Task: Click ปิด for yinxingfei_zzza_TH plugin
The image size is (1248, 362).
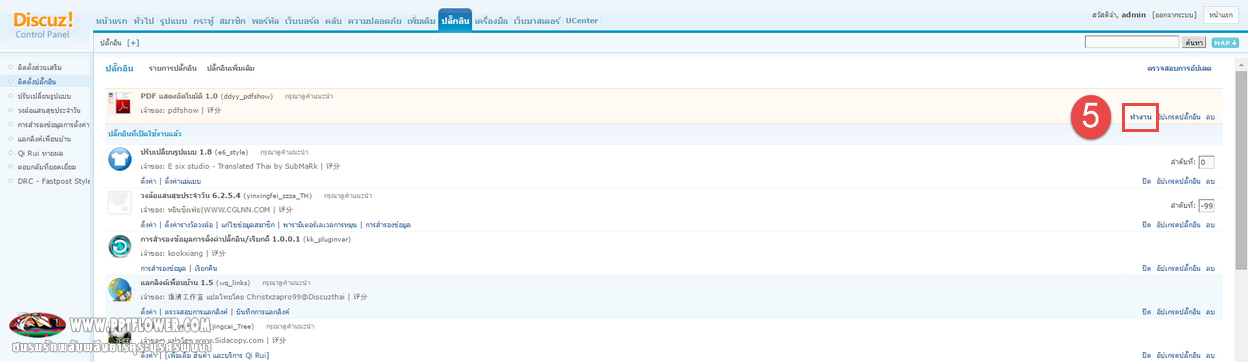Action: click(1146, 224)
